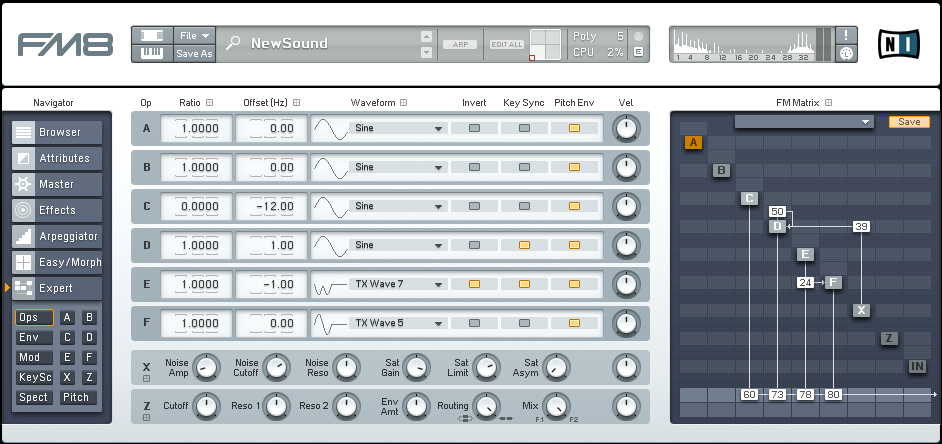Viewport: 942px width, 444px height.
Task: Click the NI logo
Action: coord(899,44)
